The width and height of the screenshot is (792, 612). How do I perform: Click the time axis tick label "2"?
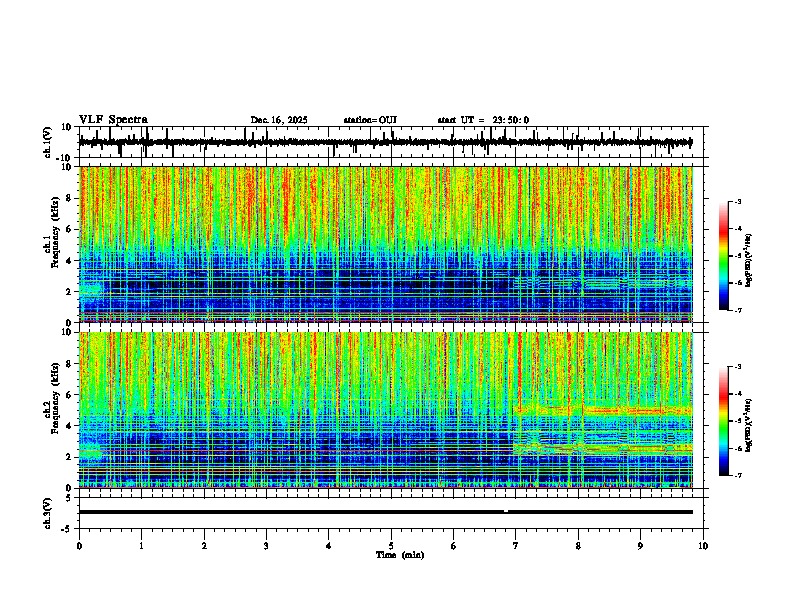[204, 546]
